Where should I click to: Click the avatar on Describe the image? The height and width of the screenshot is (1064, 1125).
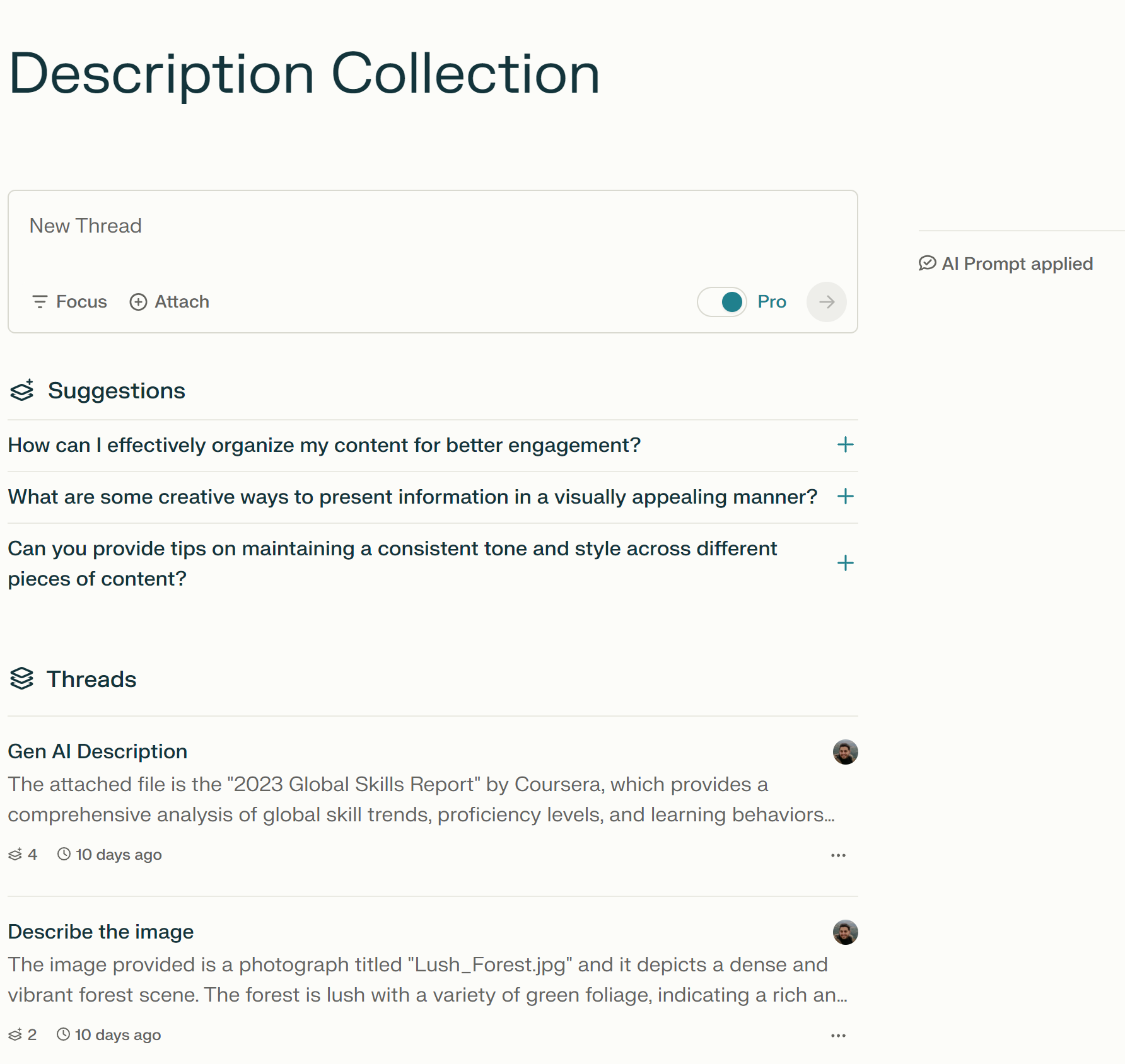(845, 932)
